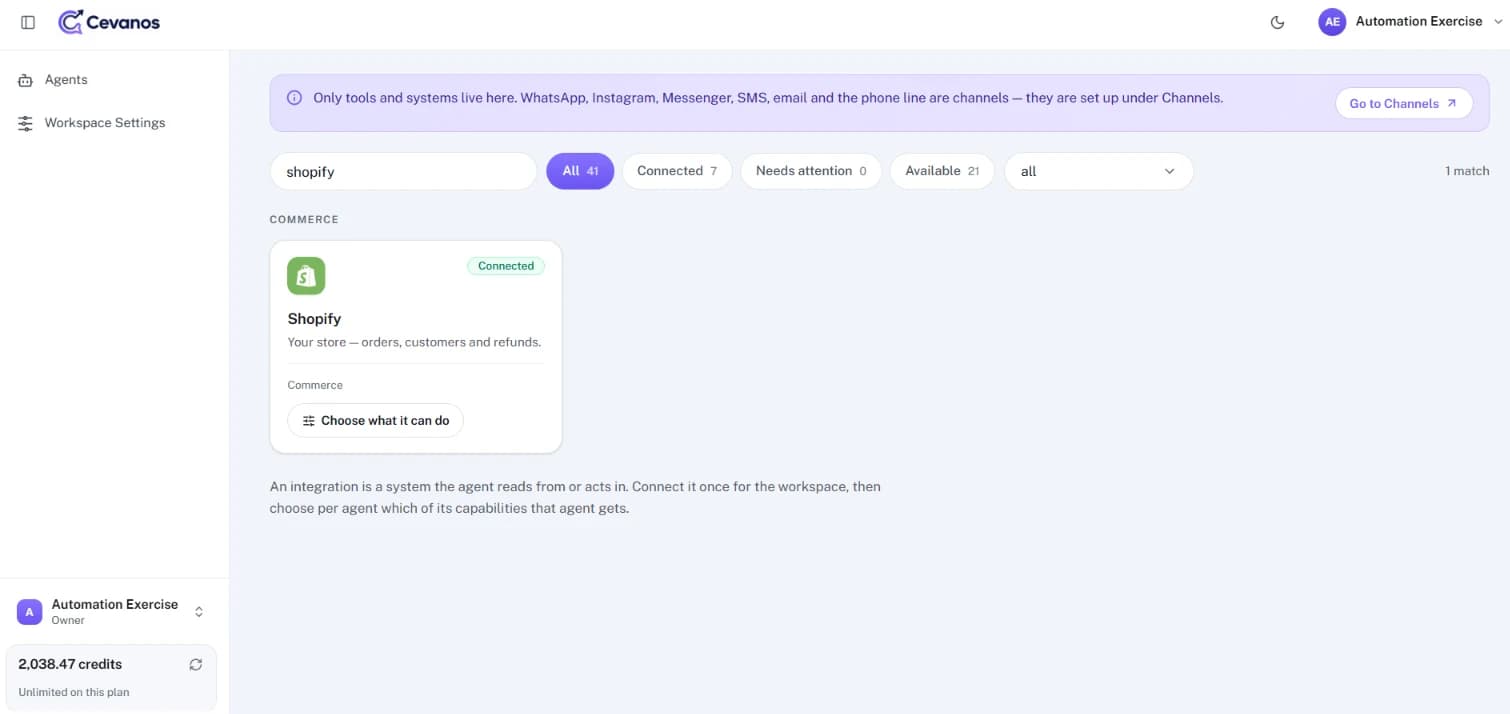Click the 2,038.47 credits text
Viewport: 1510px width, 714px height.
coord(70,664)
